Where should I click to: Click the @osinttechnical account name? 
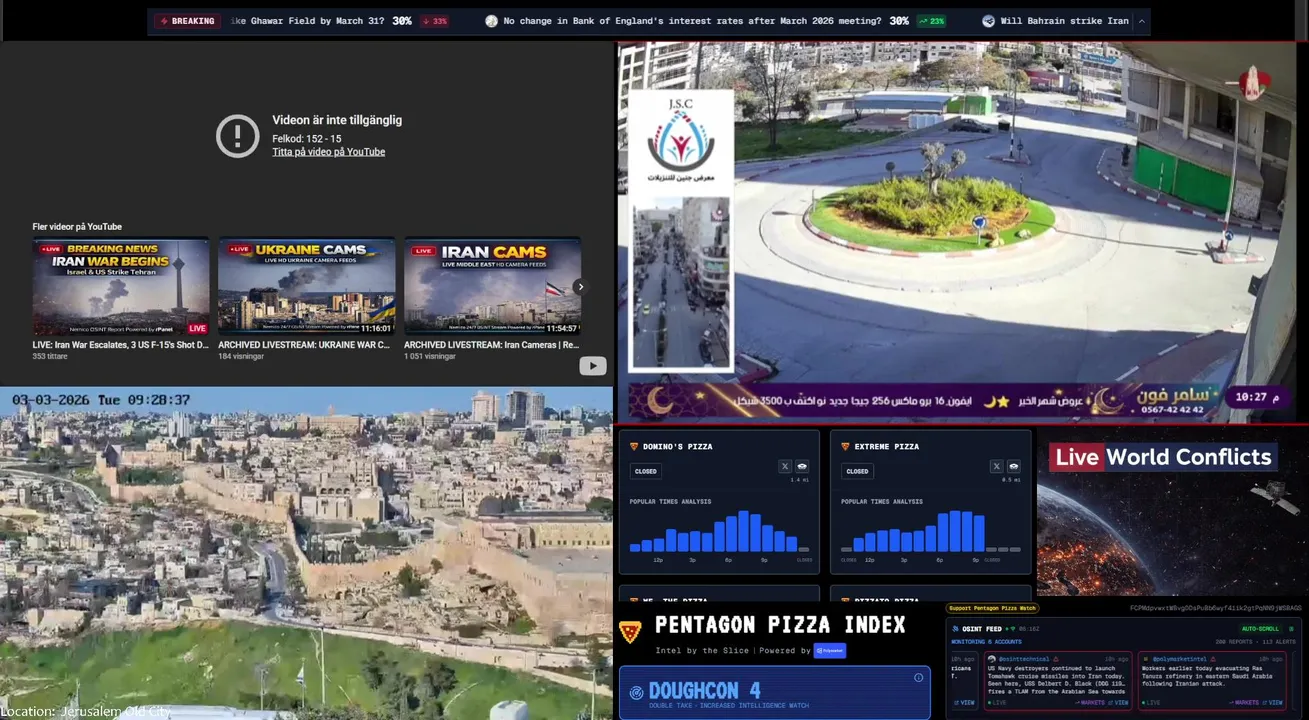1024,659
